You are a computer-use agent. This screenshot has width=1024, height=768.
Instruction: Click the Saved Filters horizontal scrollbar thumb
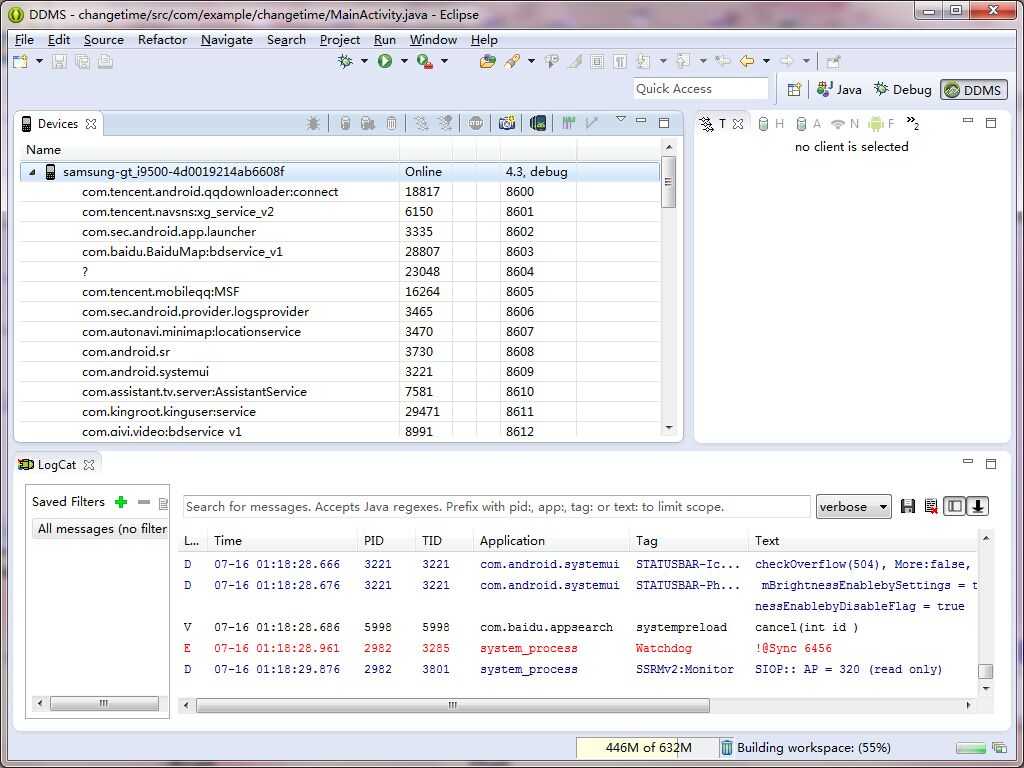[x=104, y=703]
